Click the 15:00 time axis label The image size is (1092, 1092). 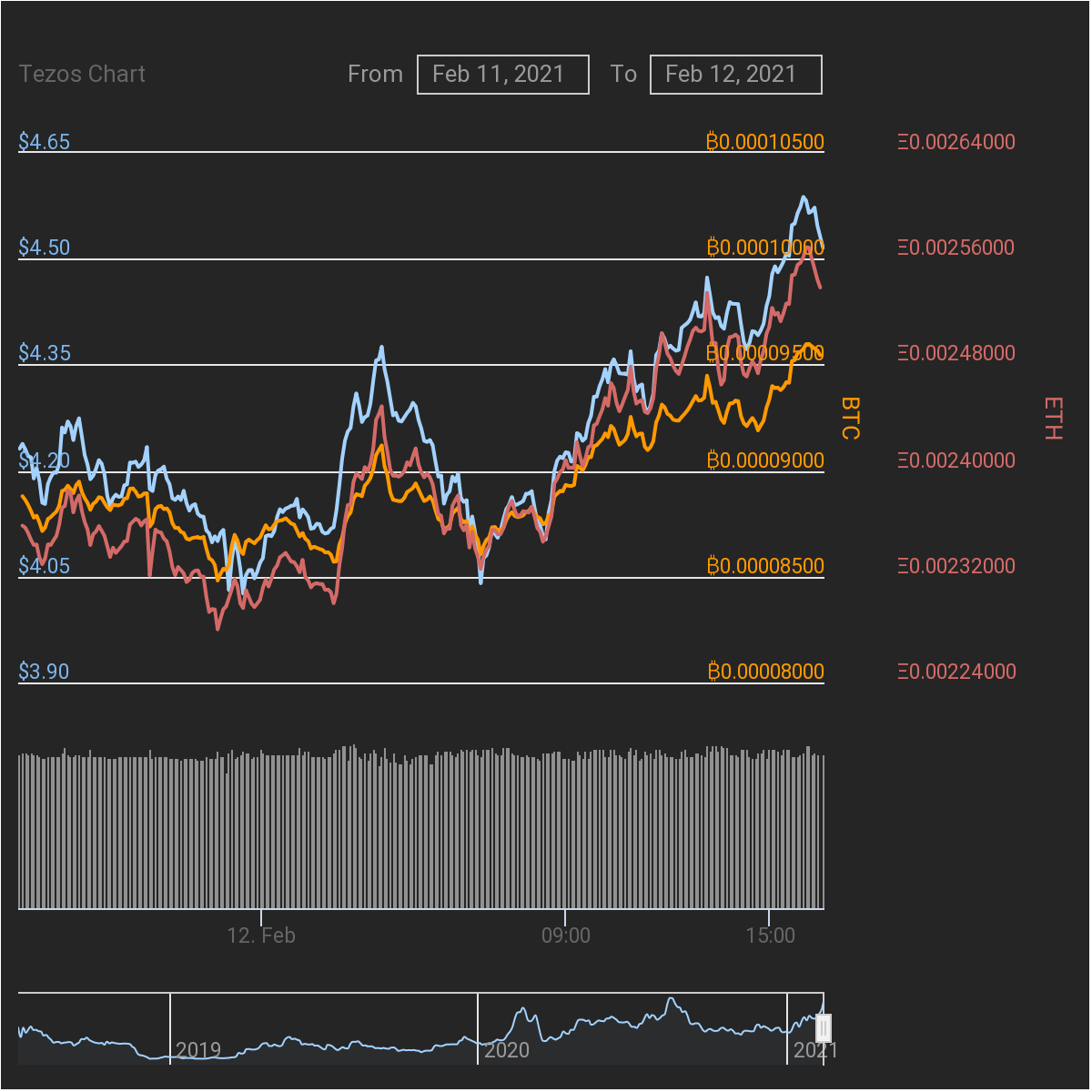pyautogui.click(x=770, y=935)
